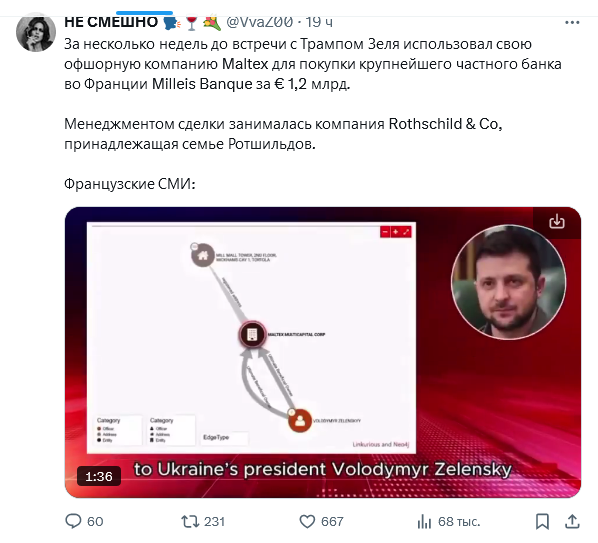Viewport: 598px width, 543px height.
Task: Share the post via the upload arrow icon
Action: [x=572, y=521]
